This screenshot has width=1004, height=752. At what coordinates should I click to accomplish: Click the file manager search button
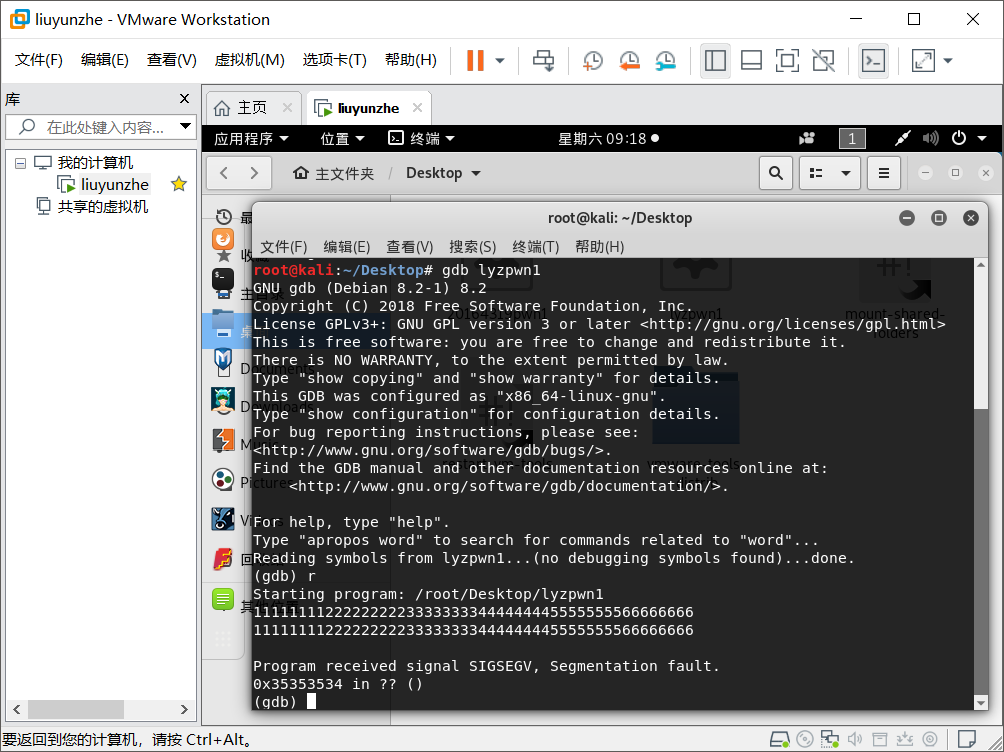point(775,173)
